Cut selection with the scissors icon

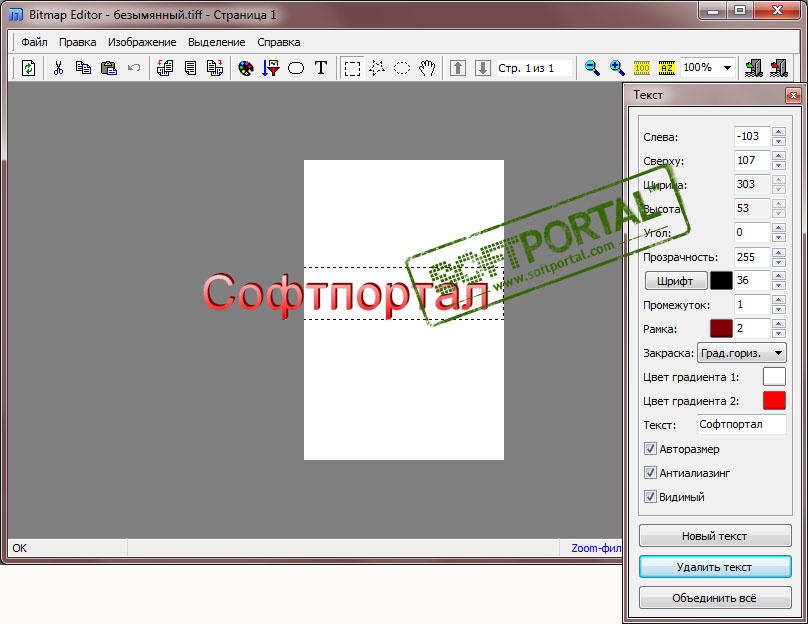tap(58, 68)
